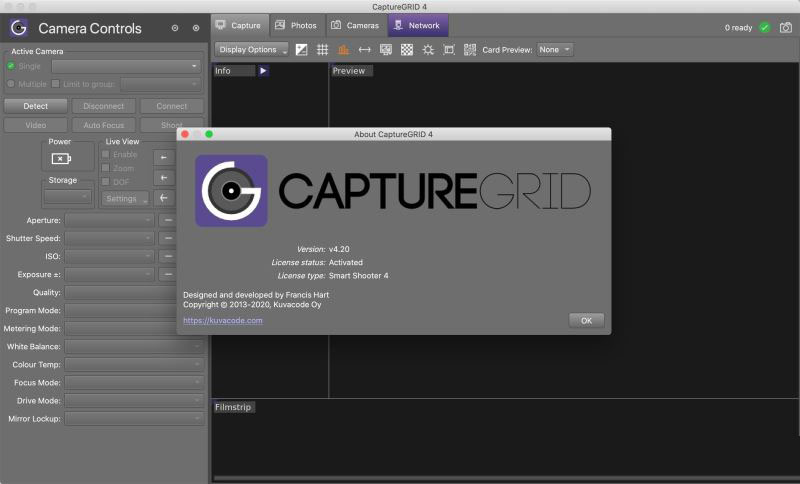Toggle the exposure overlay icon in the display toolbar
Image resolution: width=800 pixels, height=484 pixels.
[302, 49]
